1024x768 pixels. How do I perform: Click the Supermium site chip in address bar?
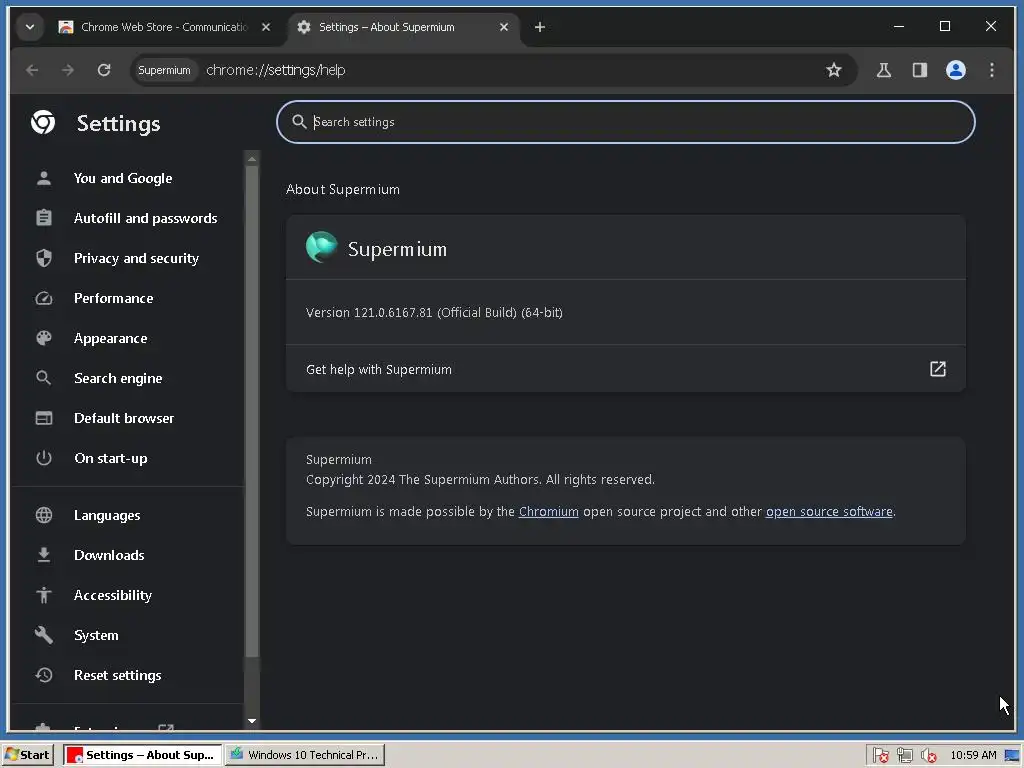164,70
